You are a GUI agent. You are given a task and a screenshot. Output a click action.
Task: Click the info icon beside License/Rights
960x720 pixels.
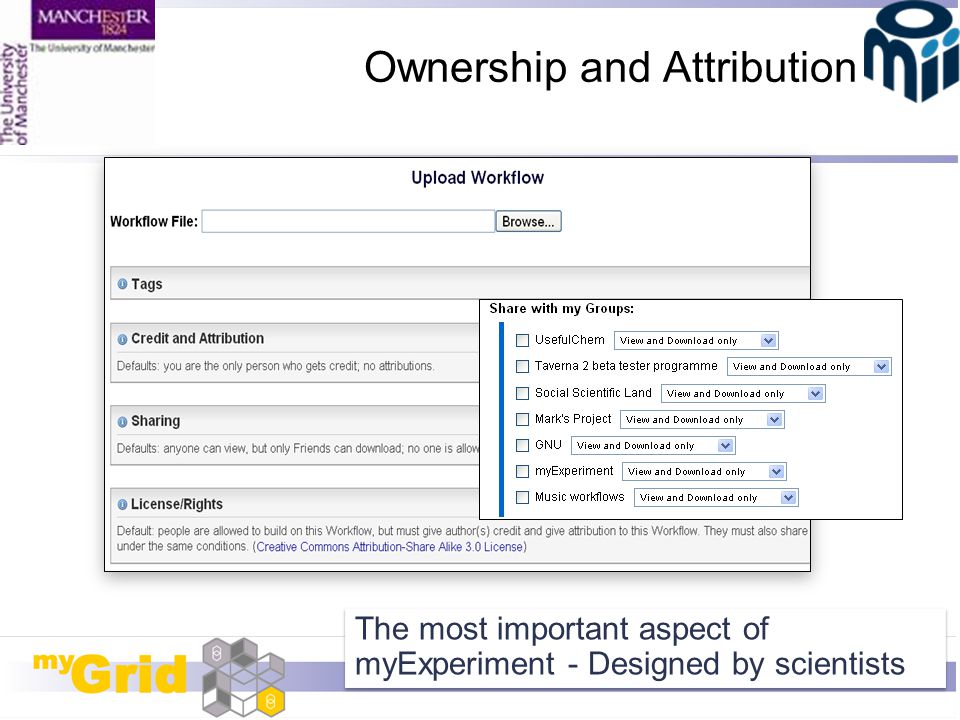pos(122,504)
